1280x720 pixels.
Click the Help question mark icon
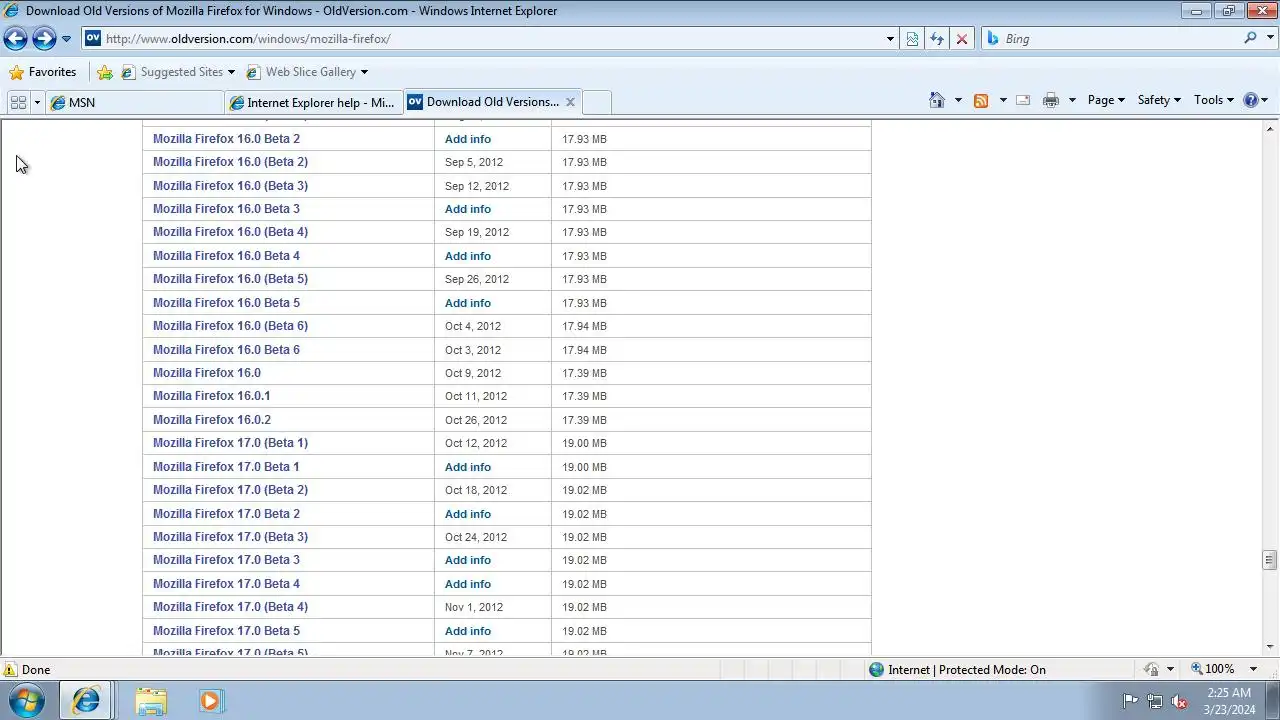[1250, 100]
